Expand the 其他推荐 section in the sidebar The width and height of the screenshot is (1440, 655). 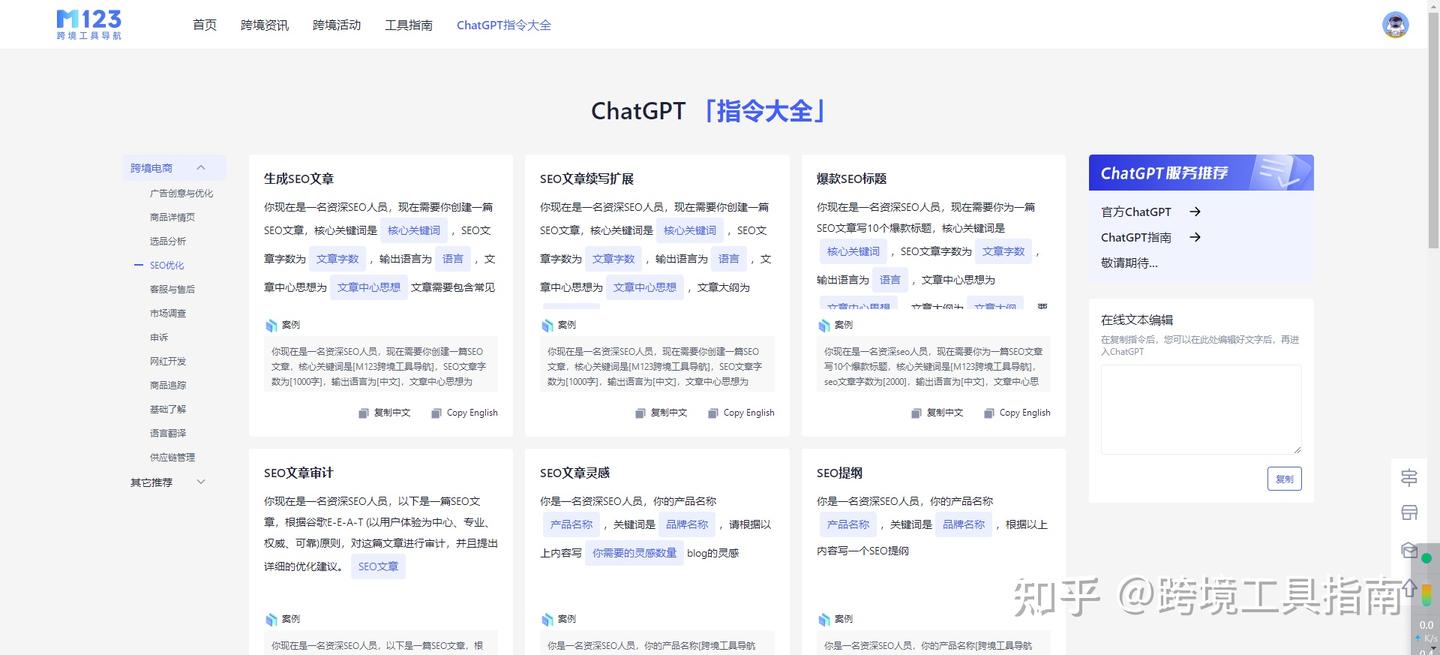(x=199, y=481)
